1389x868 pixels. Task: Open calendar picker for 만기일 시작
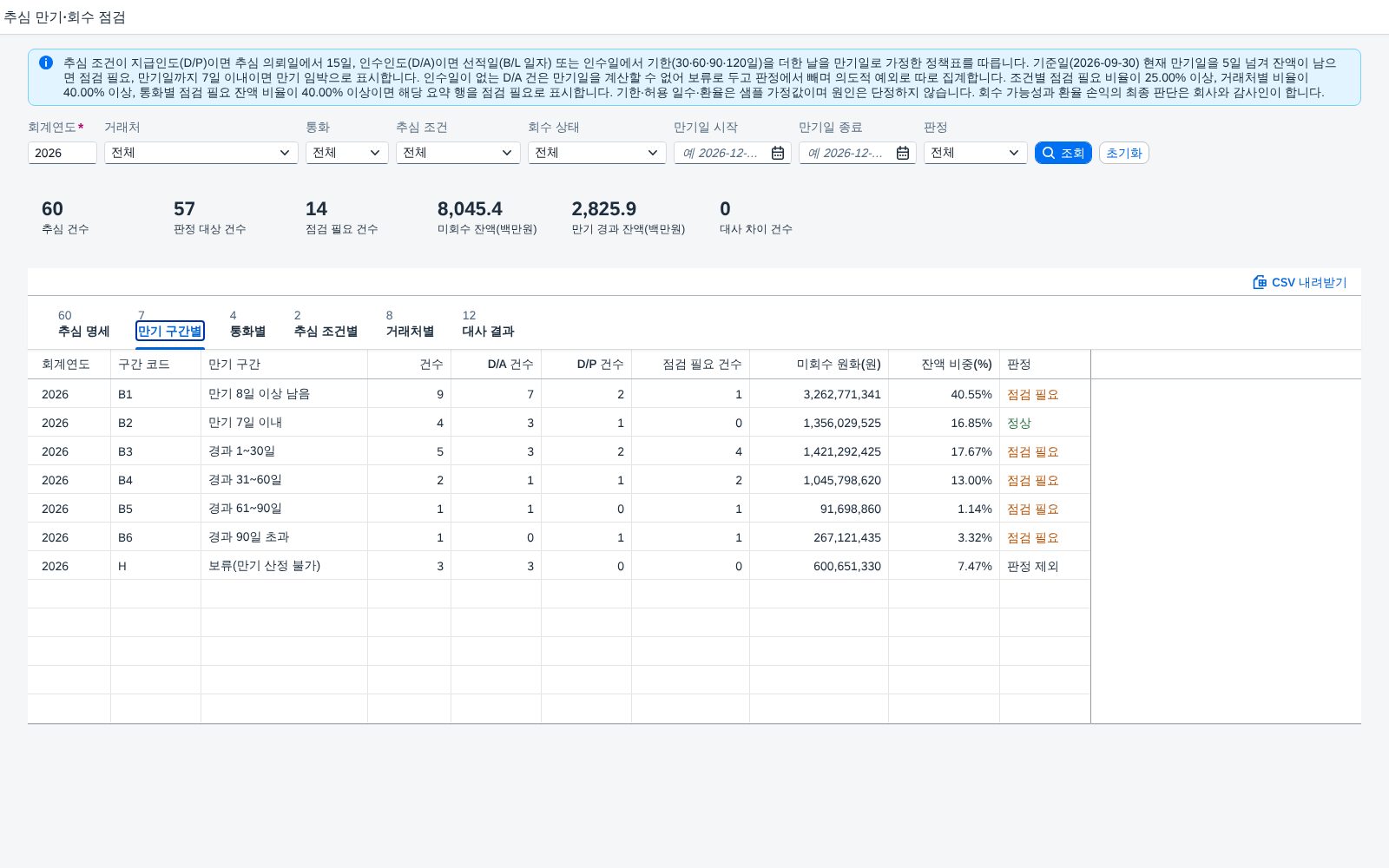[x=778, y=153]
